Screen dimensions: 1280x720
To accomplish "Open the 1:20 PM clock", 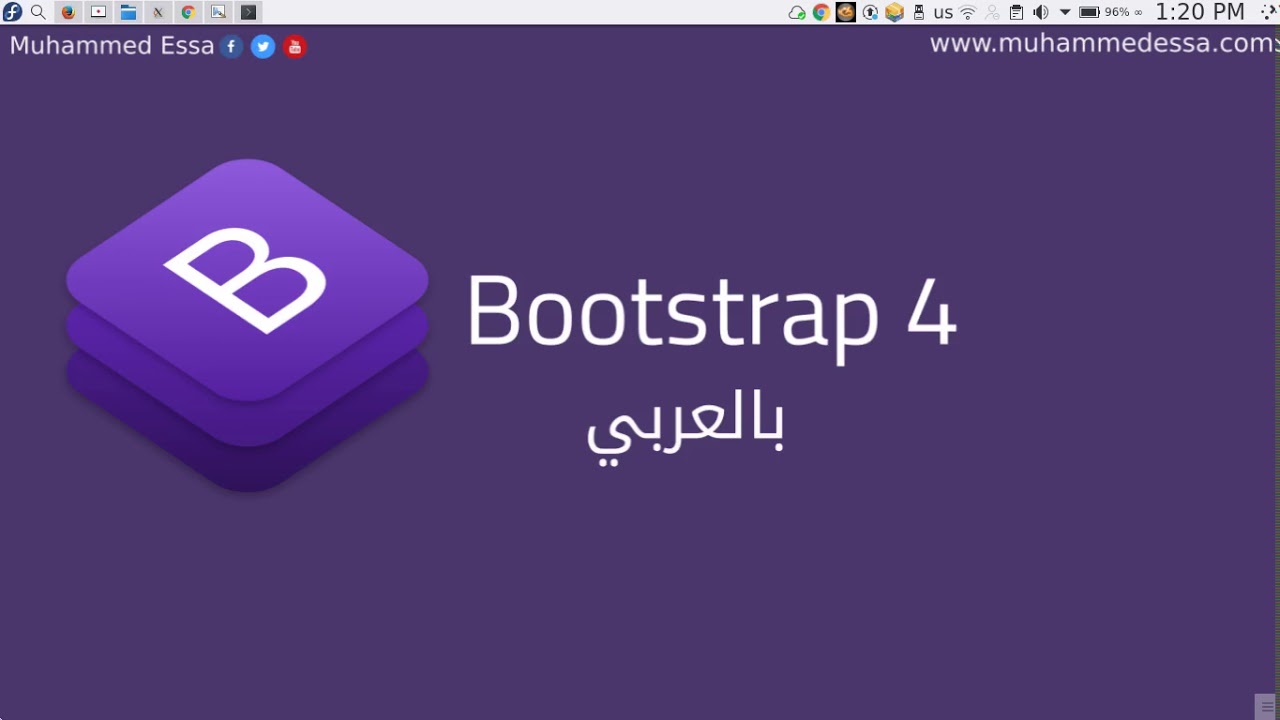I will 1200,12.
